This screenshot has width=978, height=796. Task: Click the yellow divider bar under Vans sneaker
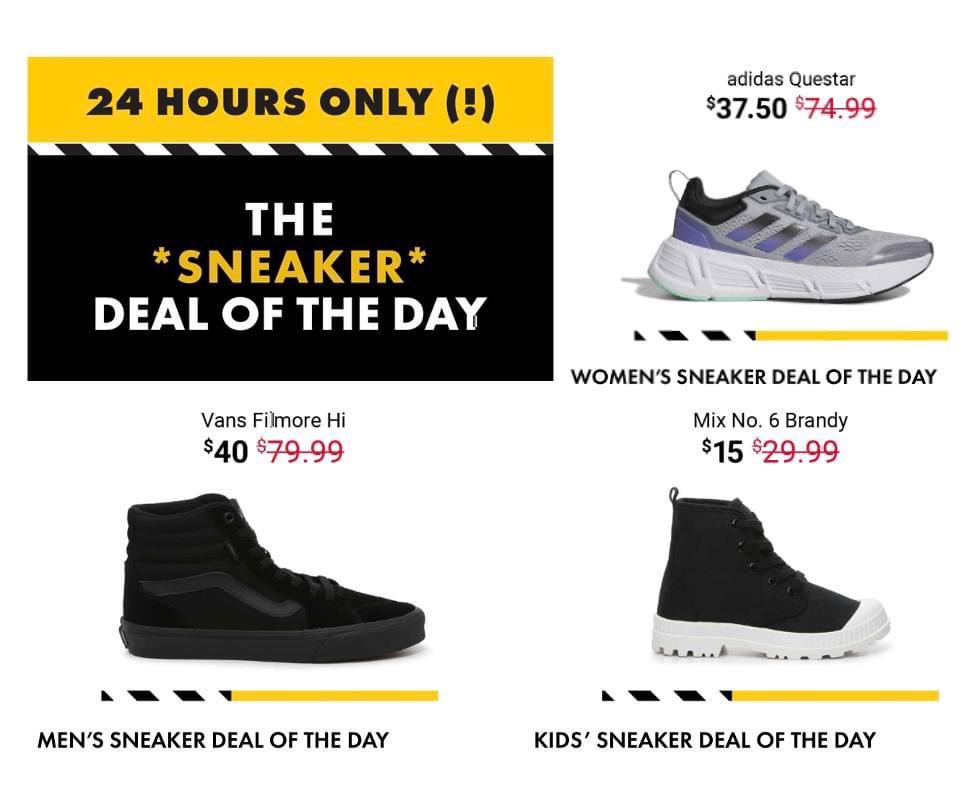[334, 695]
